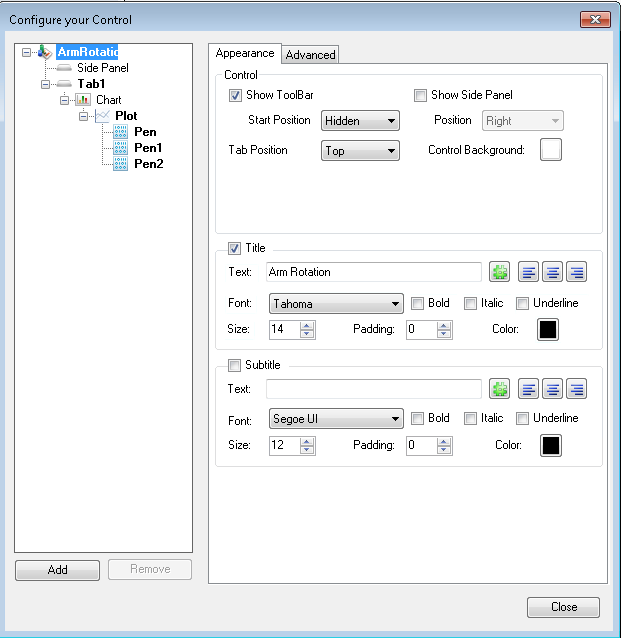Click the Title text align center icon

pos(552,272)
